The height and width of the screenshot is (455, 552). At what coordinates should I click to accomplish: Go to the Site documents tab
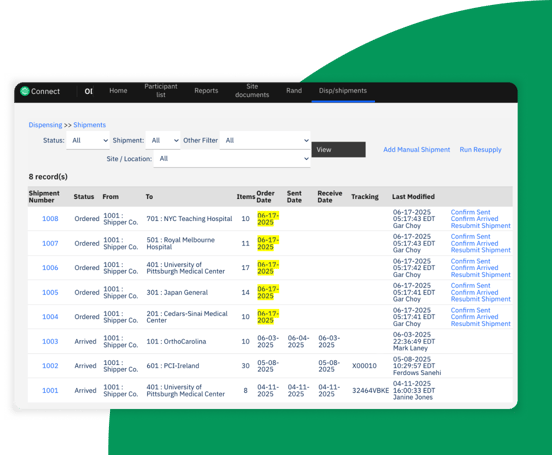click(x=252, y=91)
